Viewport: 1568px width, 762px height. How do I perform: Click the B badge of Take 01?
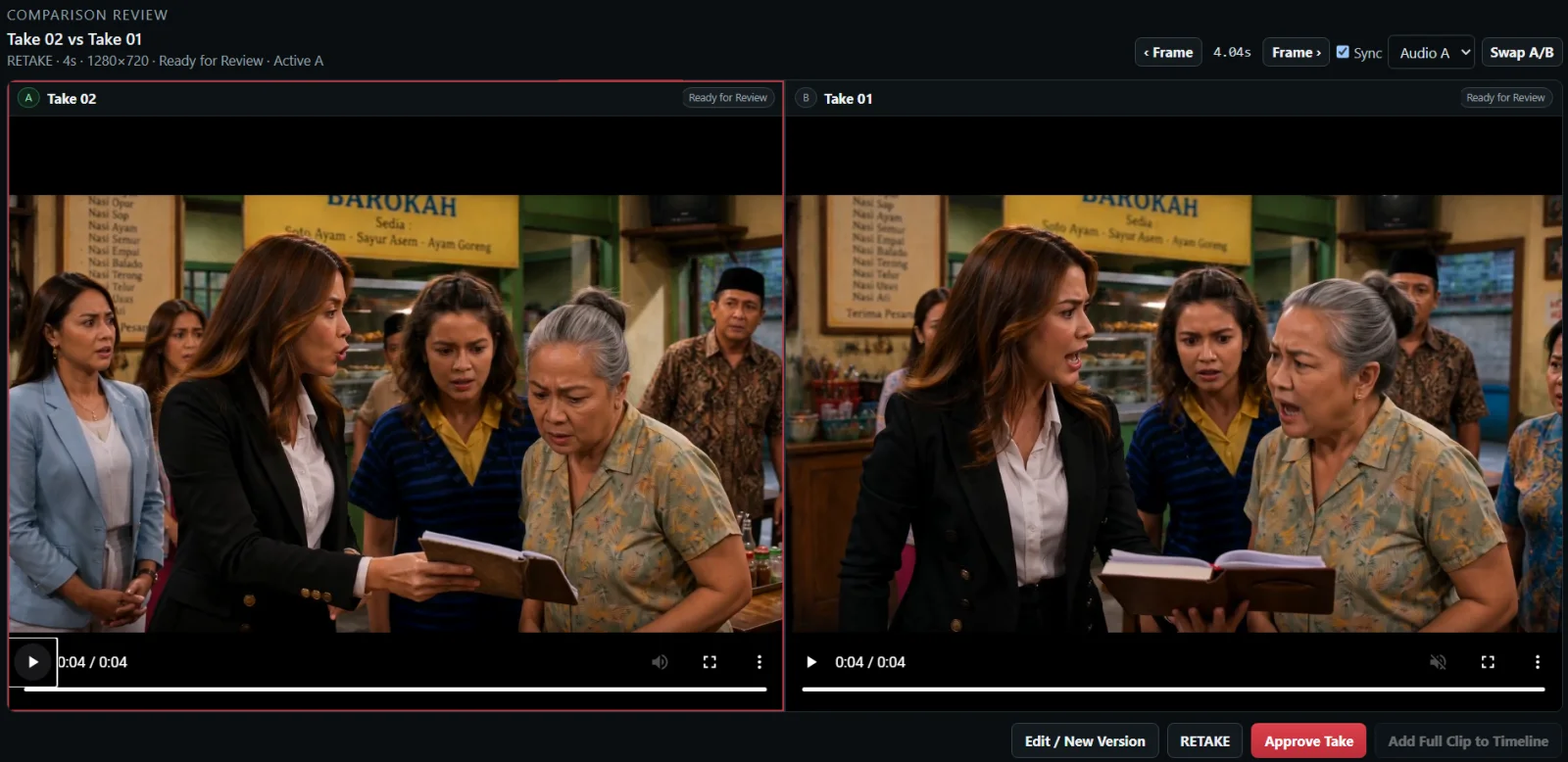[806, 98]
